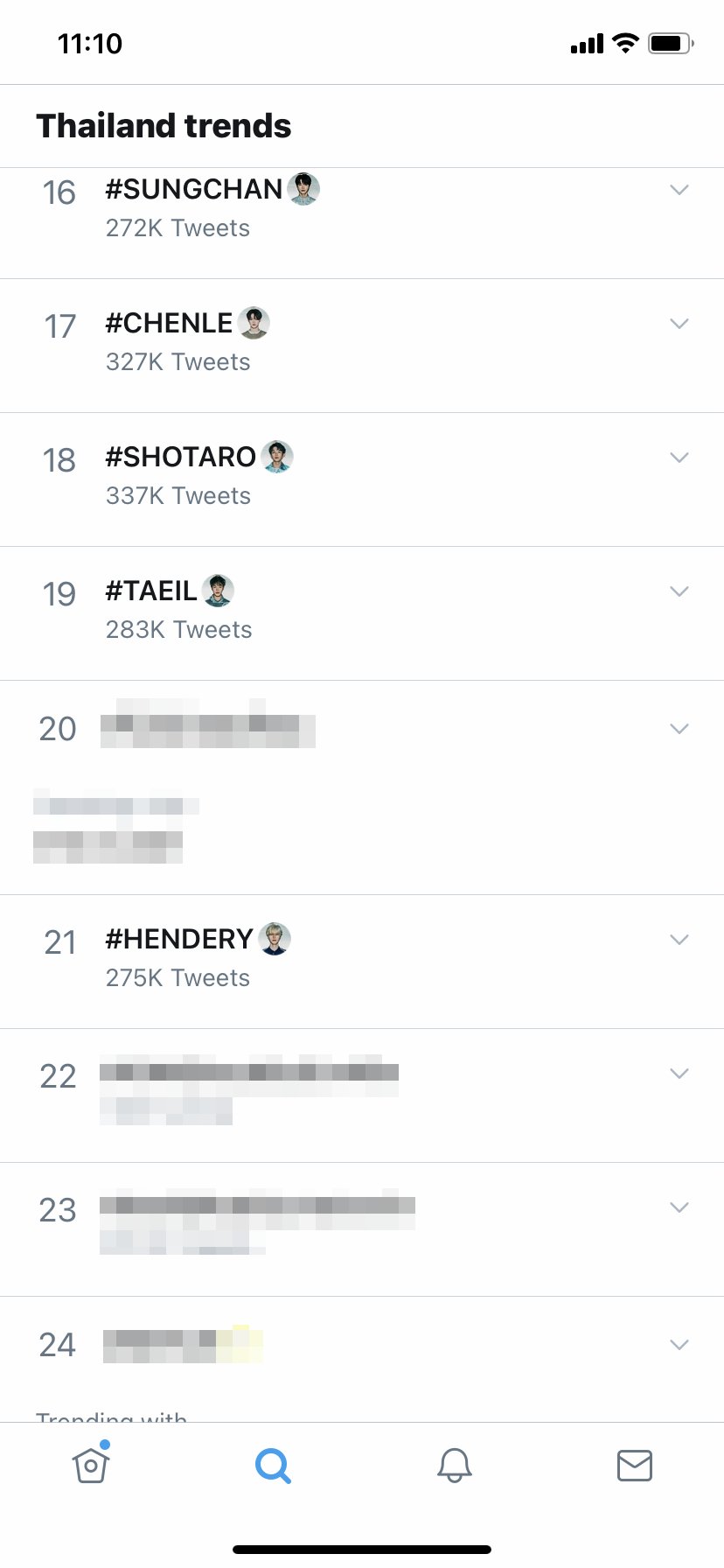Expand options for the #SUNGCHAN trend
Viewport: 724px width, 1568px height.
coord(679,190)
